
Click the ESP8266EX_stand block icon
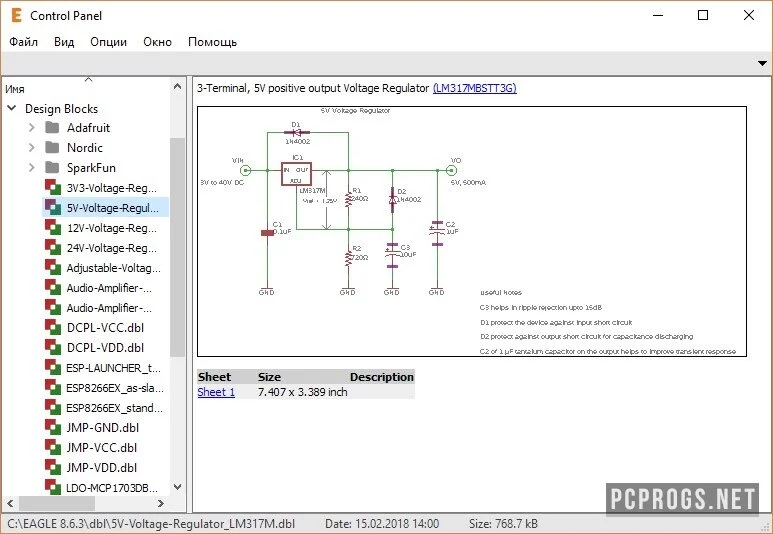point(53,407)
